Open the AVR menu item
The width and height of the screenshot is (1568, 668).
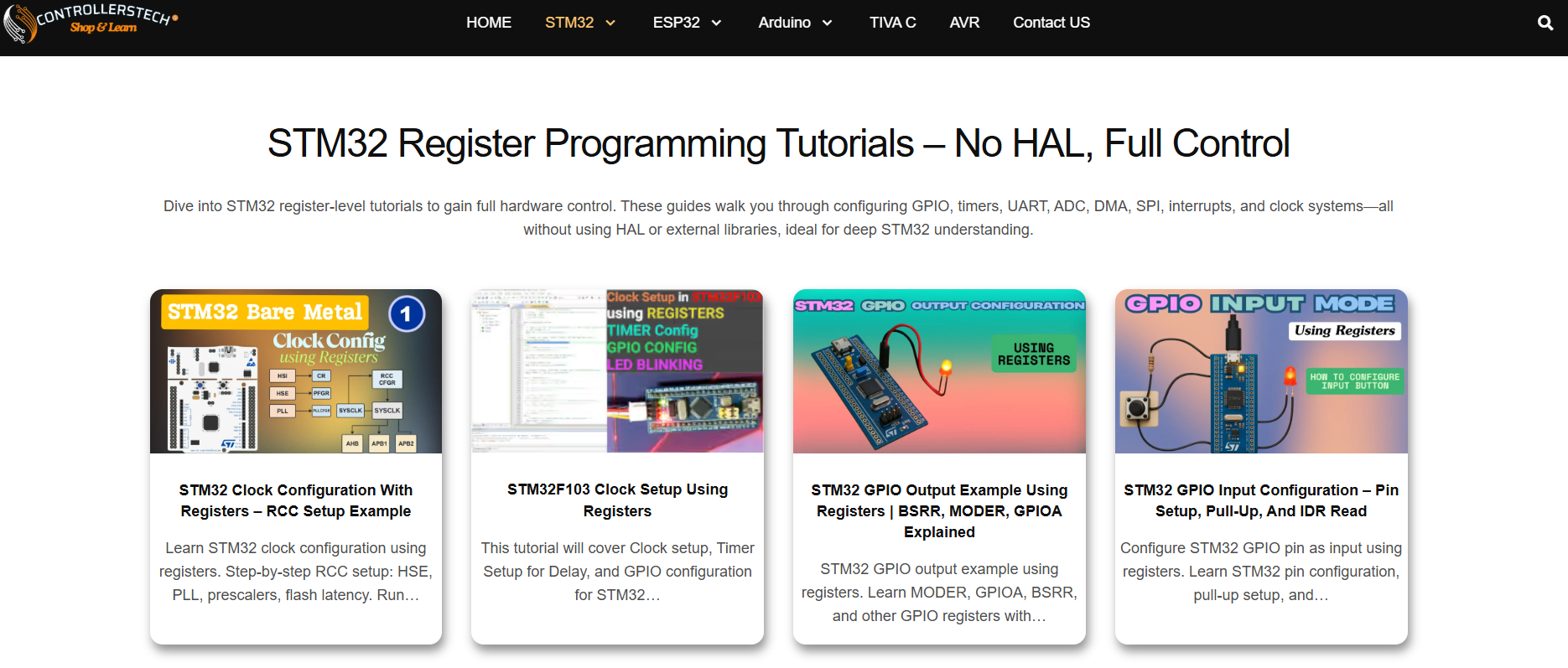coord(964,23)
